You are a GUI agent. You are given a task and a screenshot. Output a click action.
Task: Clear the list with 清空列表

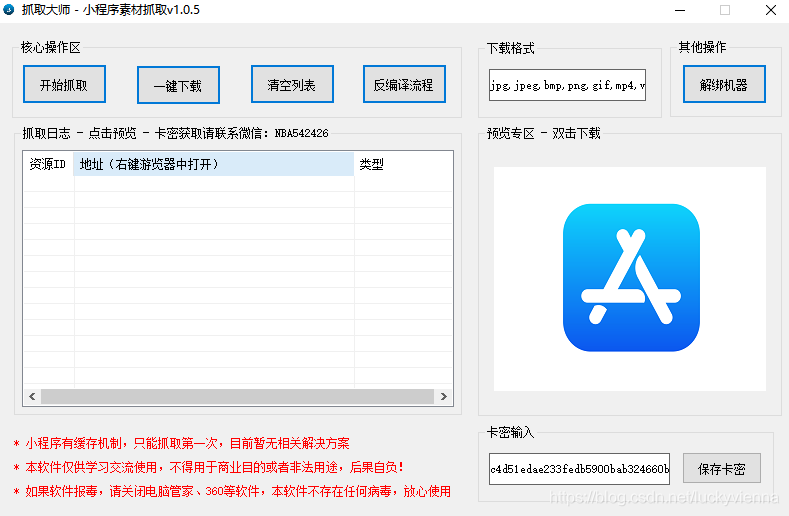click(x=292, y=84)
